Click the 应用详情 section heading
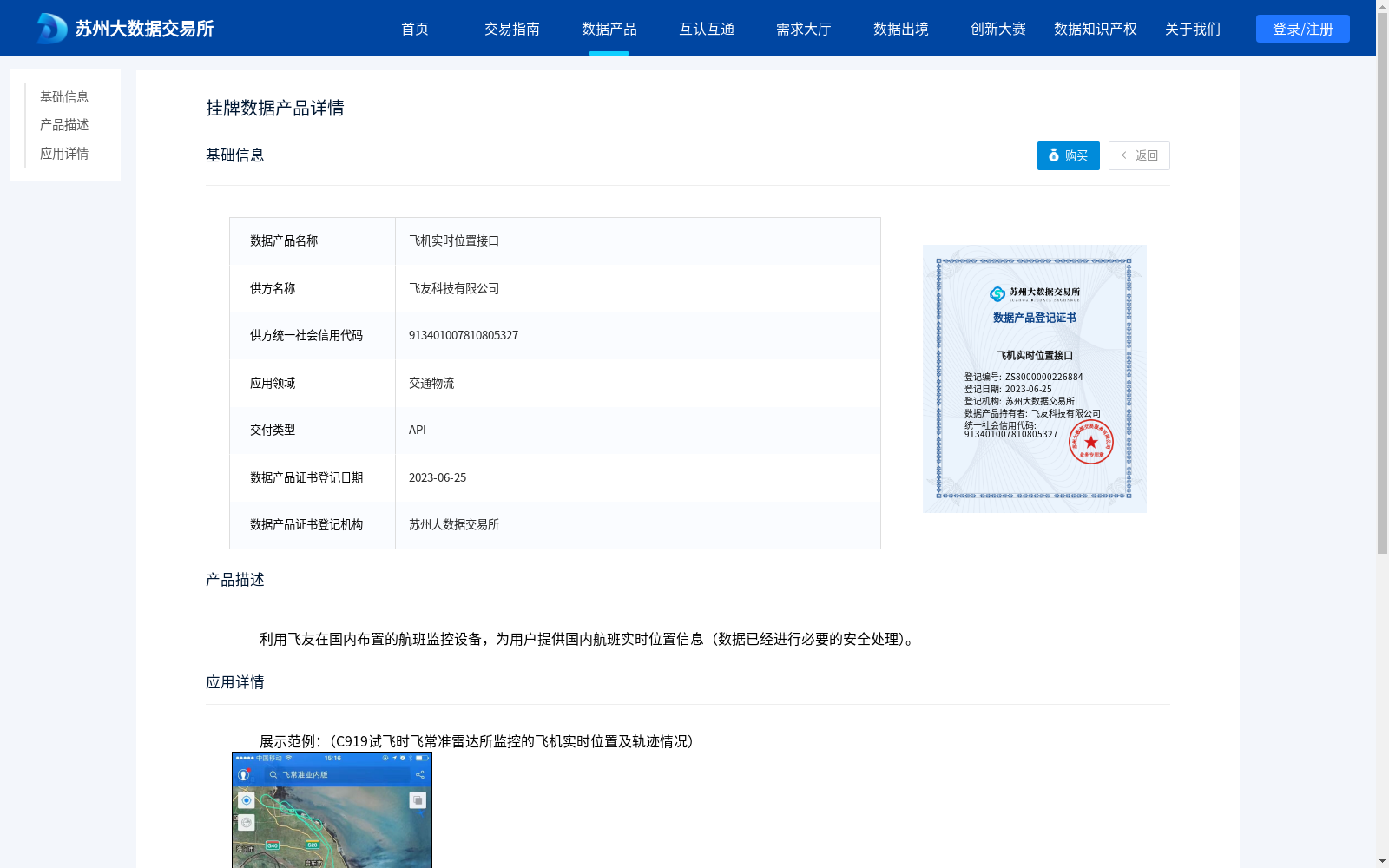The height and width of the screenshot is (868, 1389). click(x=235, y=682)
